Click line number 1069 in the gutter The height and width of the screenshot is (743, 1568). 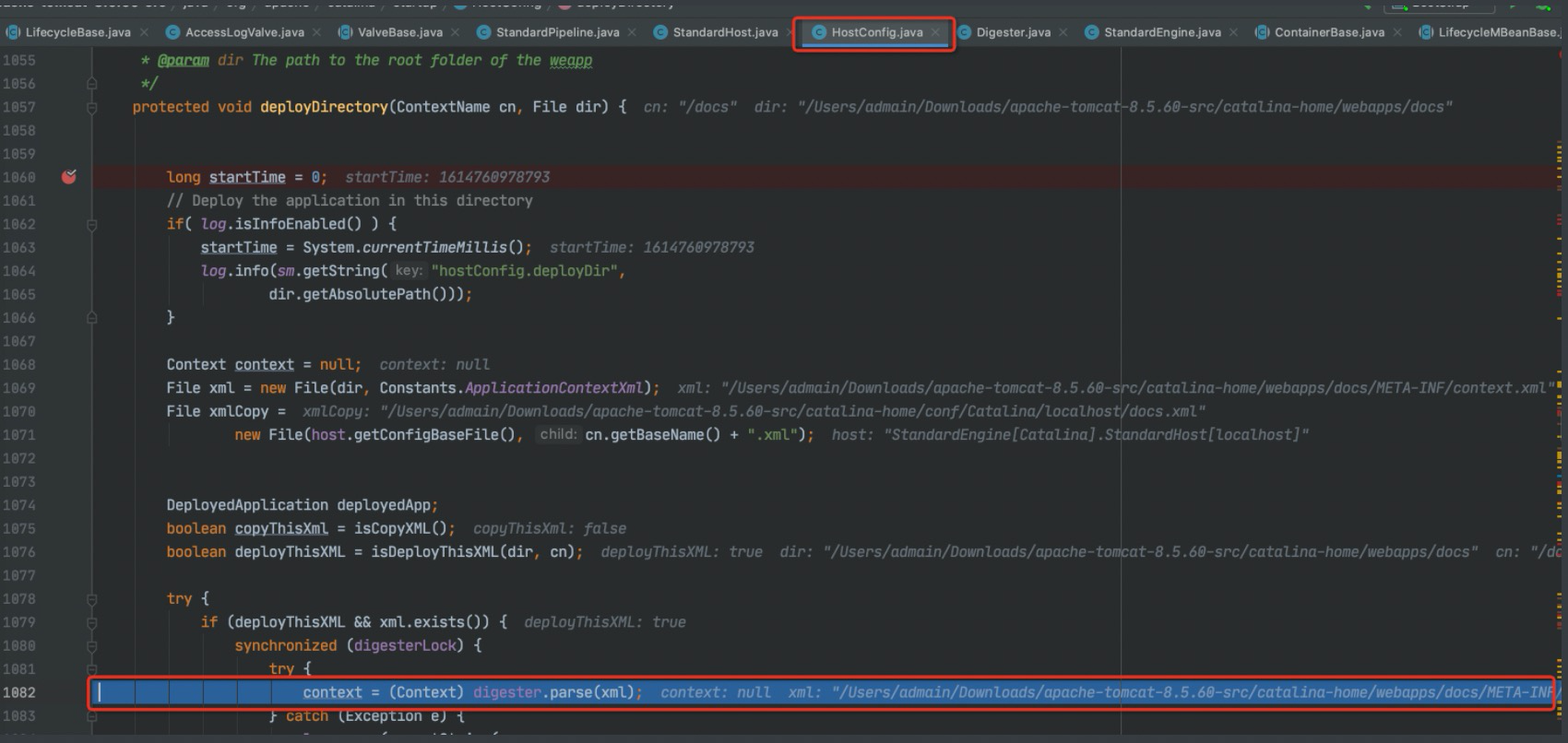19,388
